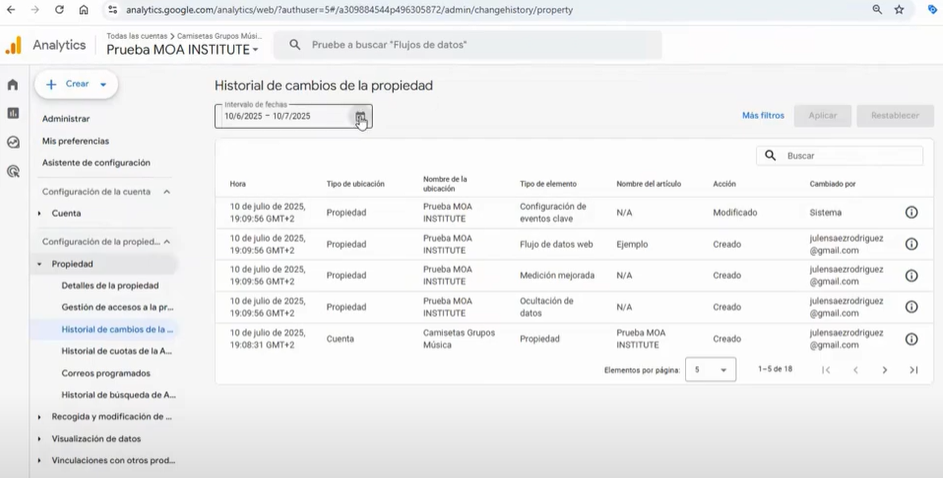Image resolution: width=943 pixels, height=478 pixels.
Task: Click the zoom magnifier icon in address bar
Action: tap(877, 10)
